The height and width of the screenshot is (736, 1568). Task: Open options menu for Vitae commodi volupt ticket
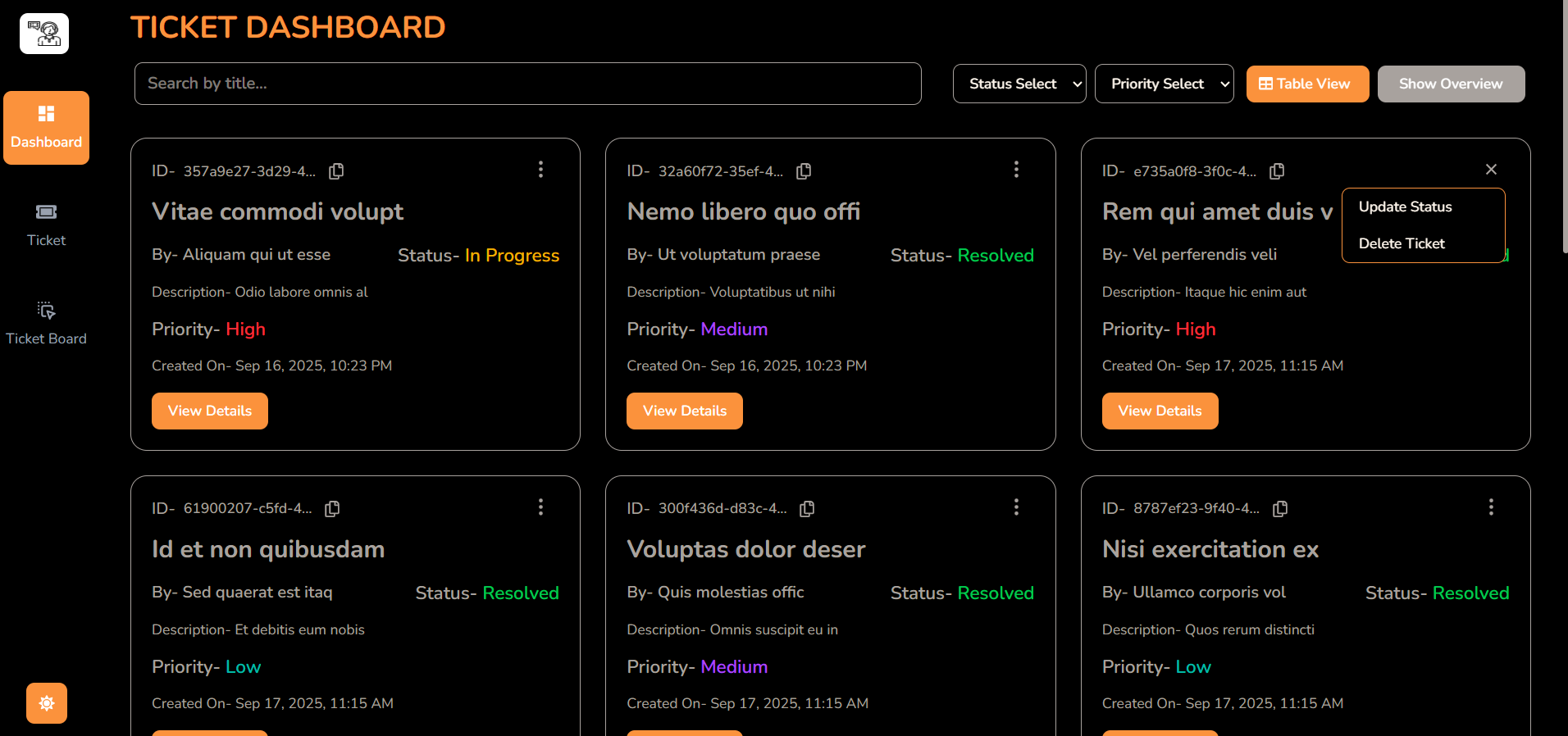pos(540,170)
